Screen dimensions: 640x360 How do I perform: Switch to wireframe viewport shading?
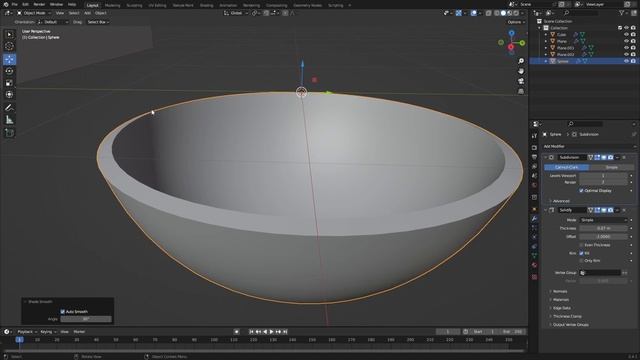(496, 13)
